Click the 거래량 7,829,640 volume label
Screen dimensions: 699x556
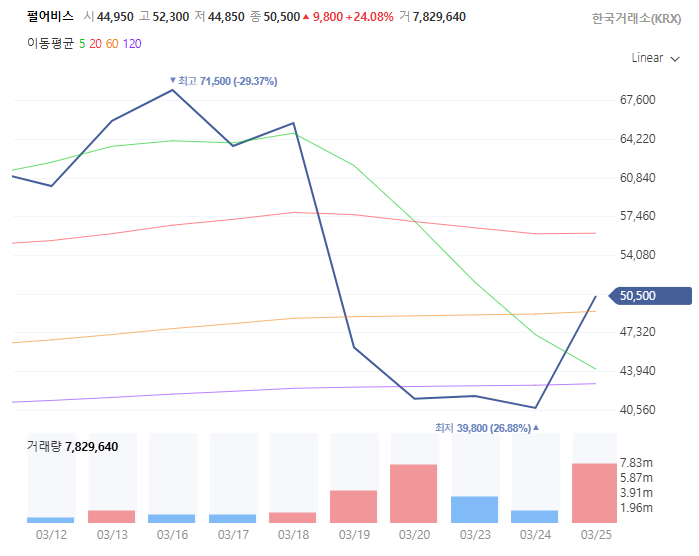click(x=72, y=447)
